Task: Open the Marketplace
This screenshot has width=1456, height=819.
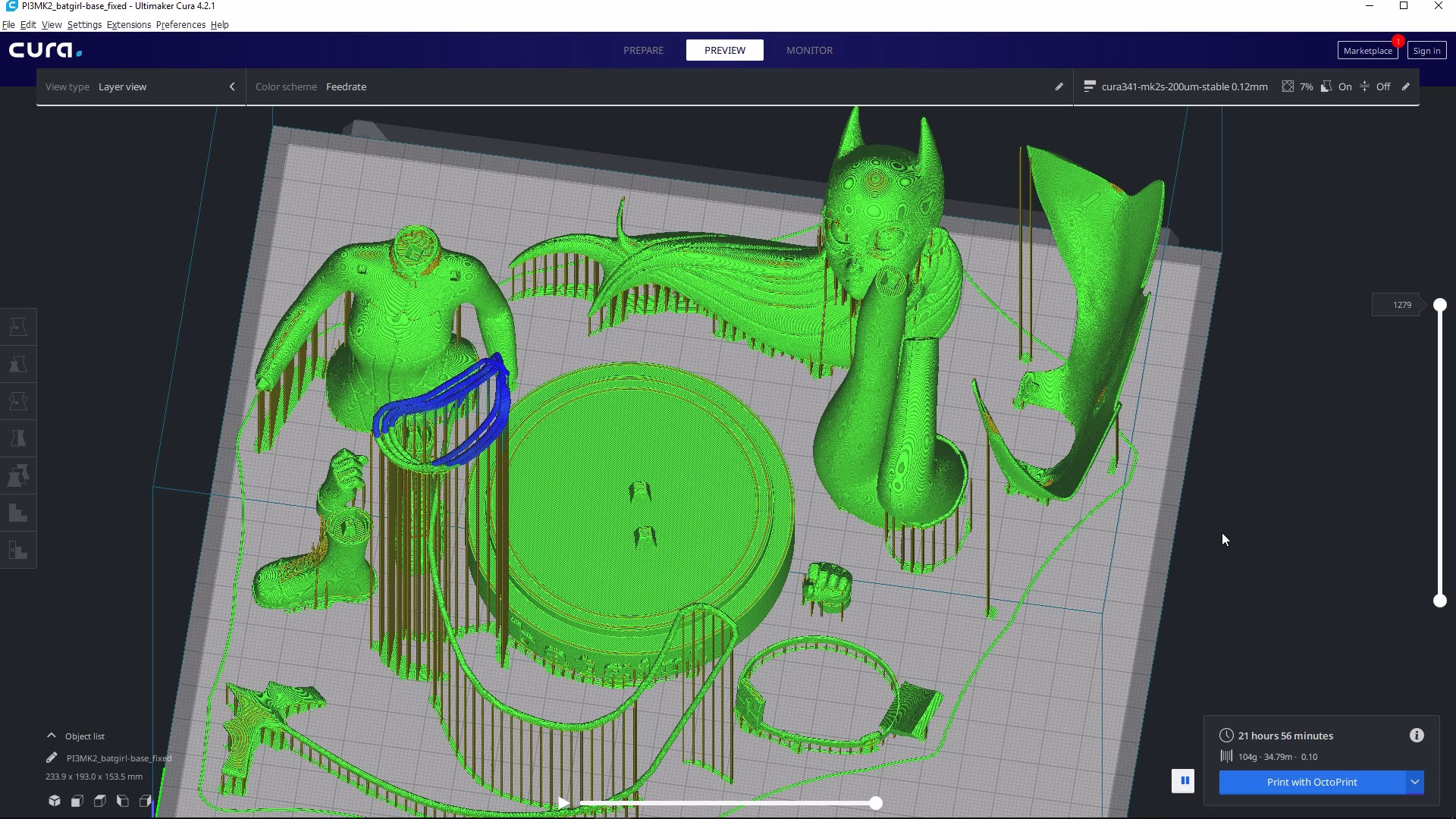Action: coord(1367,51)
